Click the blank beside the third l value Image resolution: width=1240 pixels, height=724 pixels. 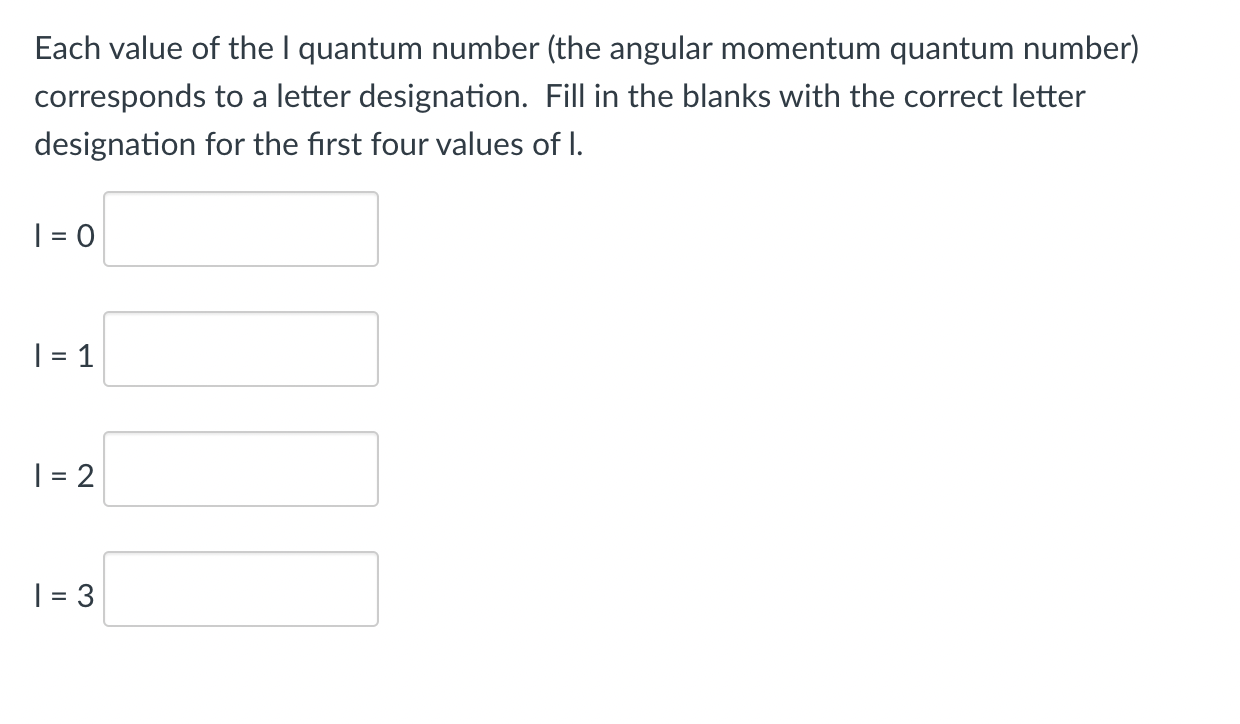tap(240, 469)
